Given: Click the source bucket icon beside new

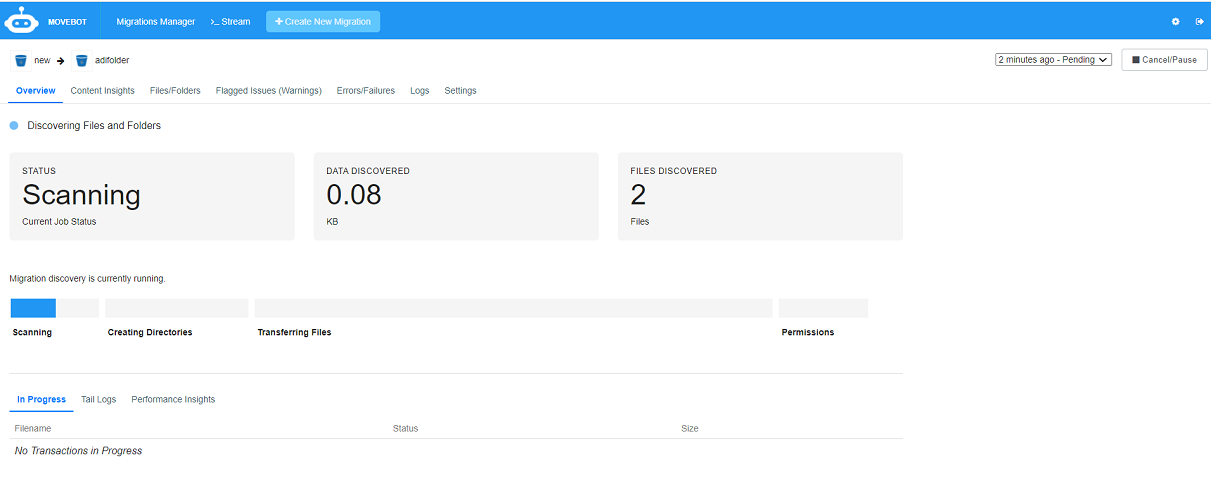Looking at the screenshot, I should tap(21, 61).
